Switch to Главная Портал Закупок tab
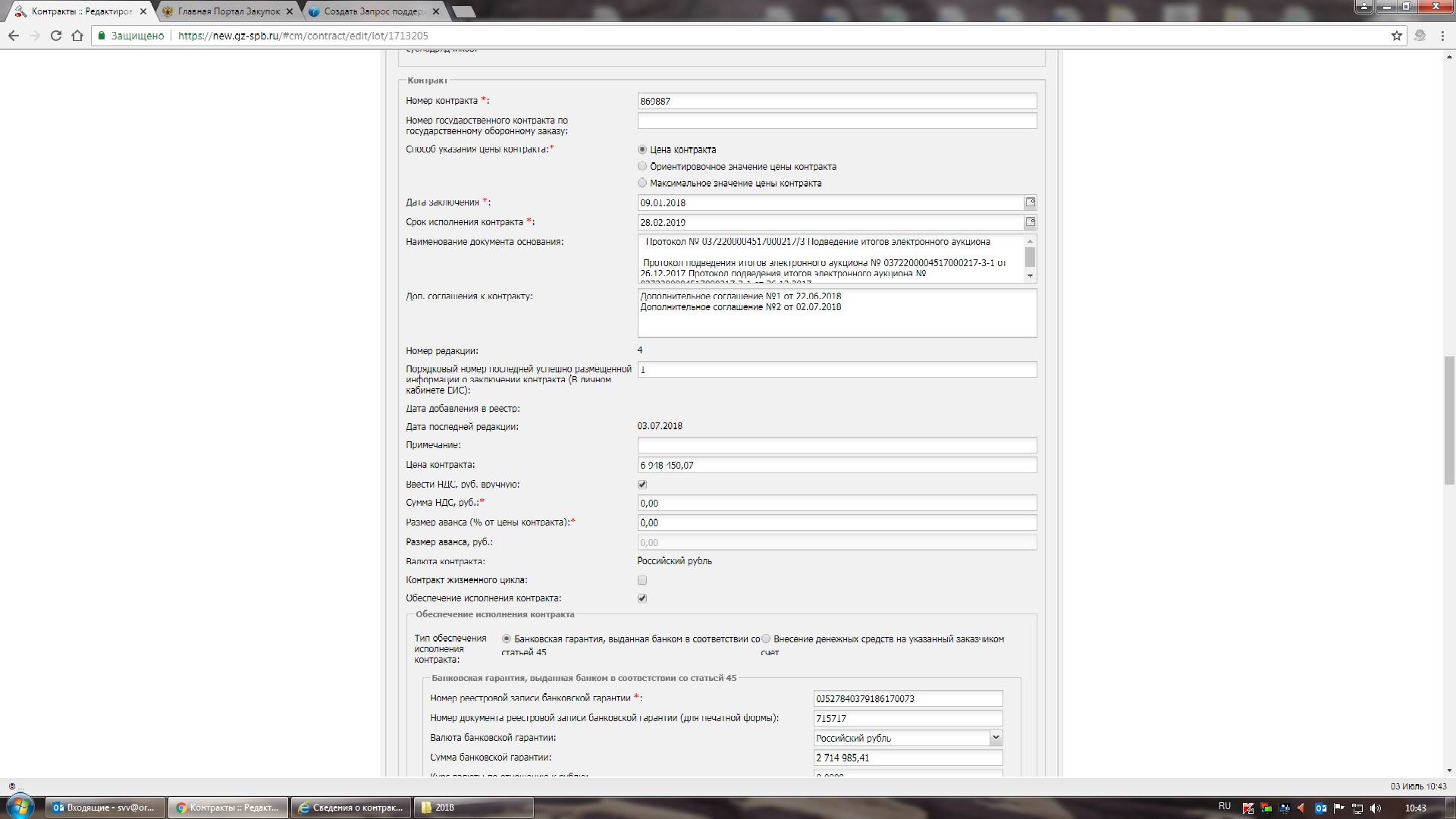 228,11
